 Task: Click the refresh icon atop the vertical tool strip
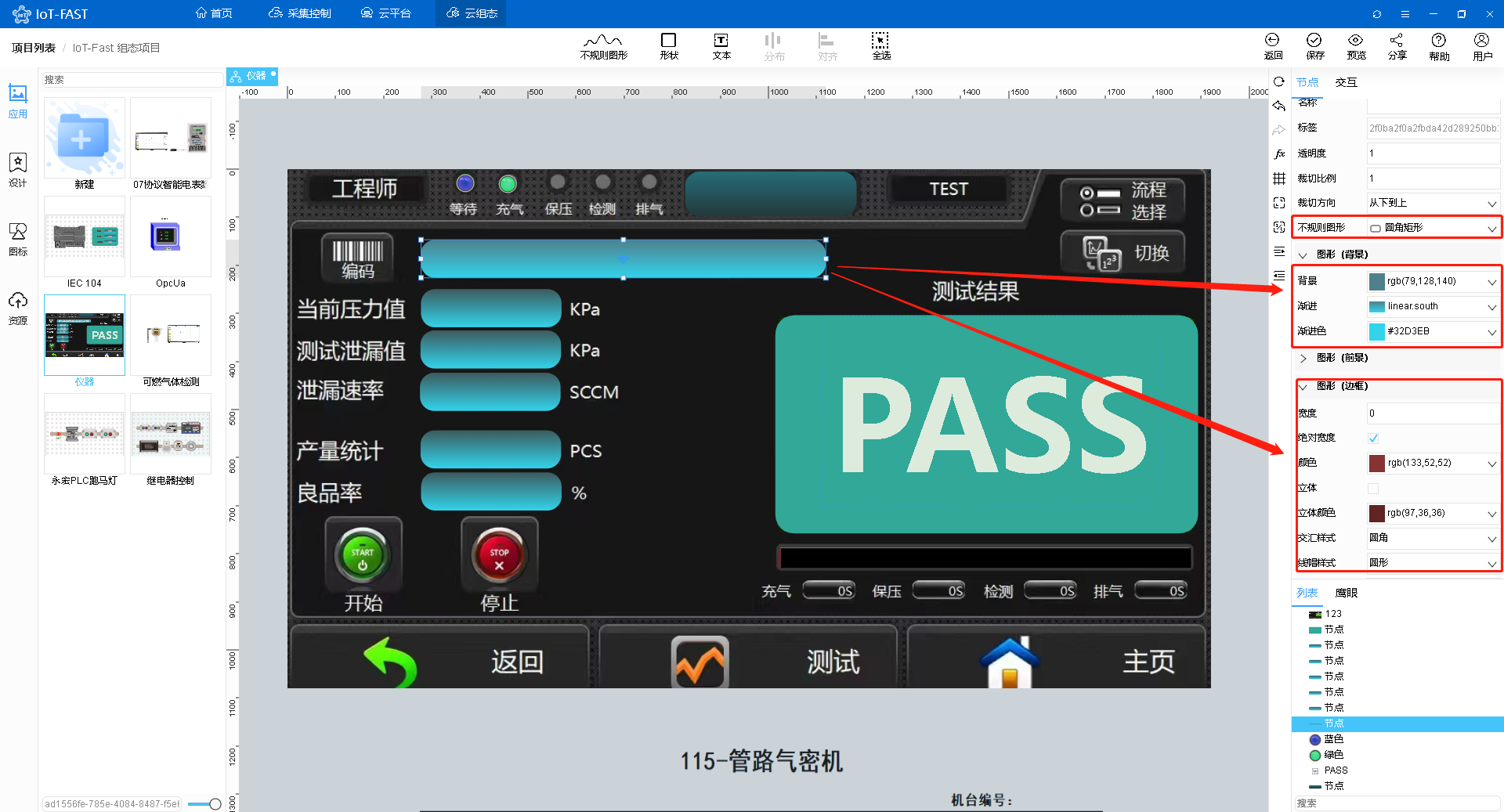pos(1279,81)
